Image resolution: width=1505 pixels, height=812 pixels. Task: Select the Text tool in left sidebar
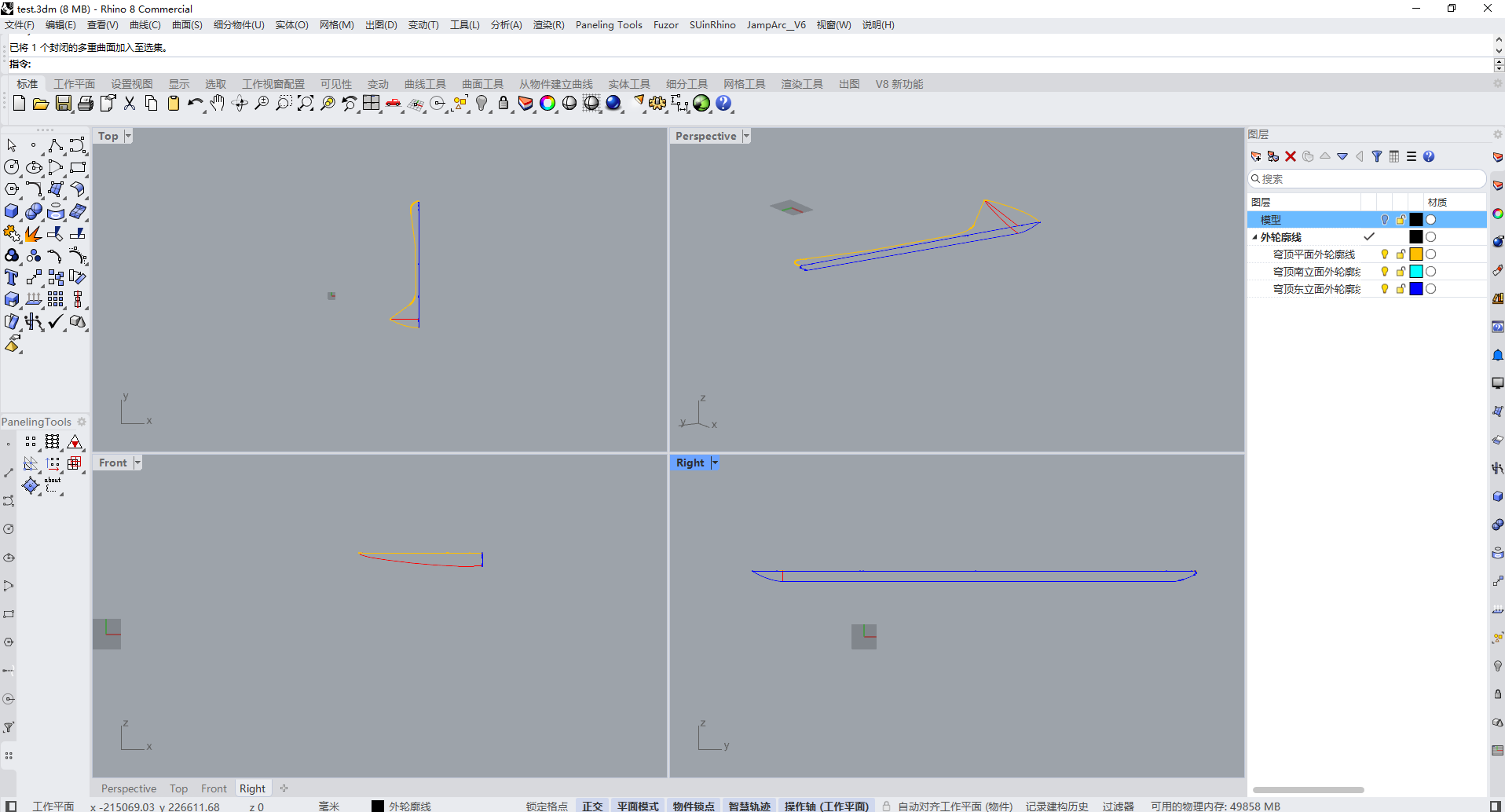tap(11, 277)
